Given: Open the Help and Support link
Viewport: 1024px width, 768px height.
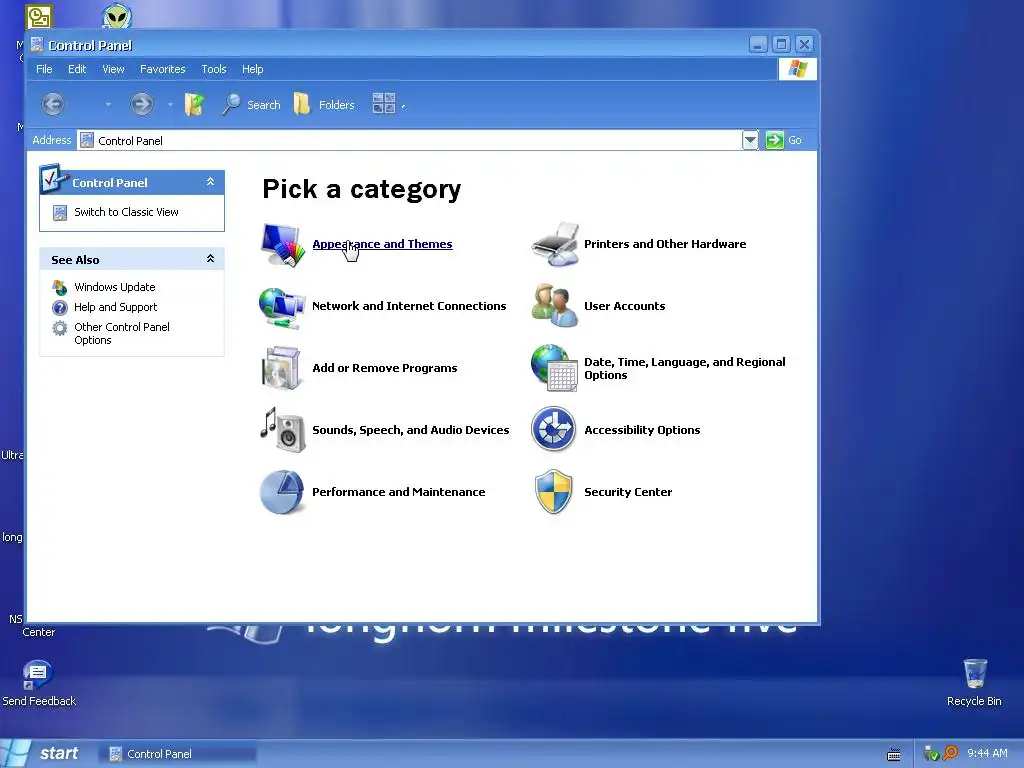Looking at the screenshot, I should click(x=116, y=307).
